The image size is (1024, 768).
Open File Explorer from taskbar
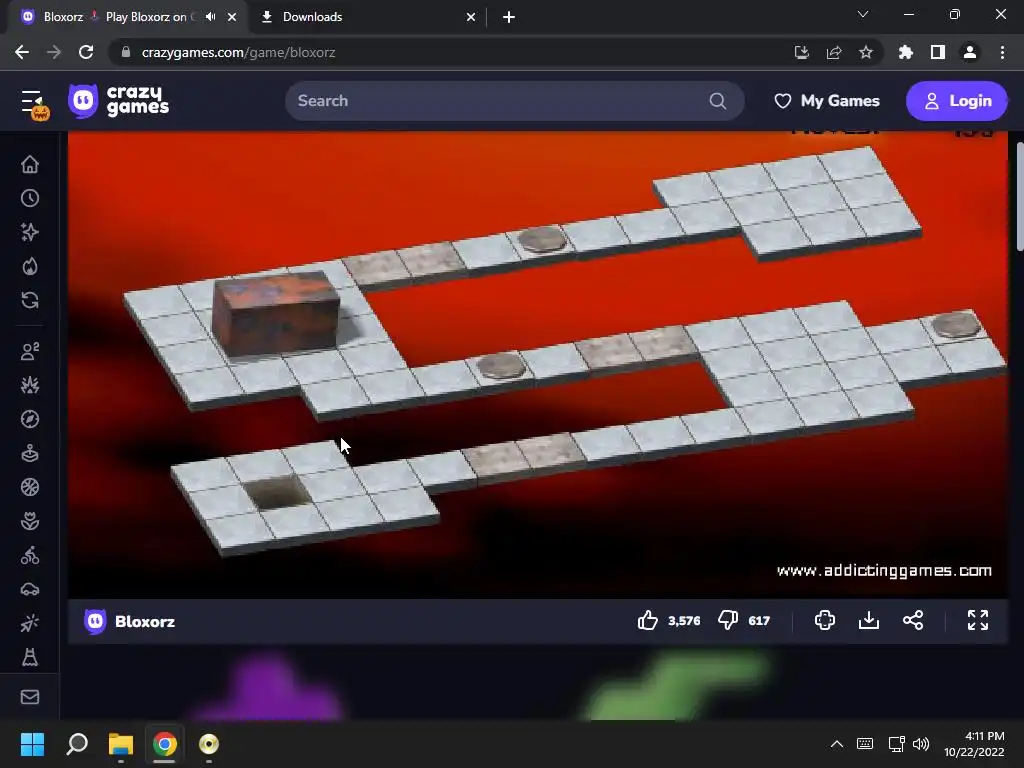click(x=121, y=744)
